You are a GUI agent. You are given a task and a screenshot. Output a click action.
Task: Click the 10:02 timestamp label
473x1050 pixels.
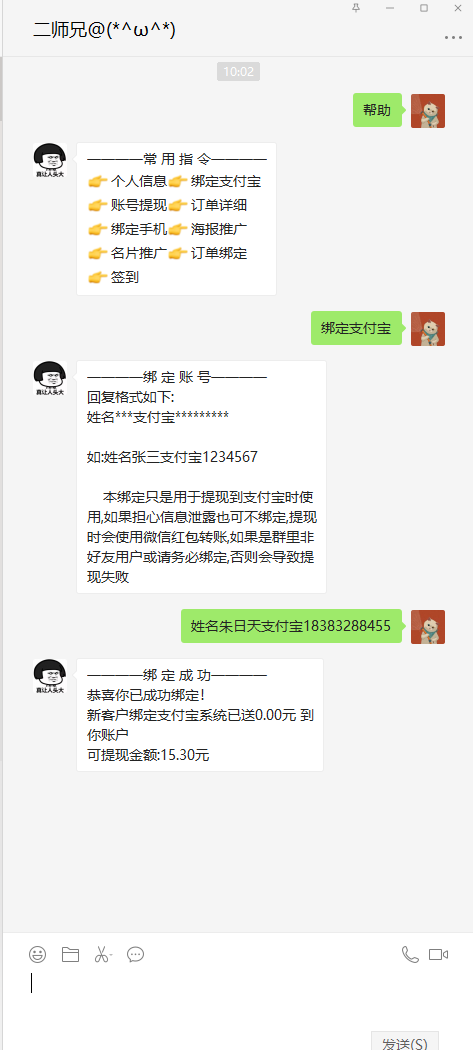click(x=239, y=72)
